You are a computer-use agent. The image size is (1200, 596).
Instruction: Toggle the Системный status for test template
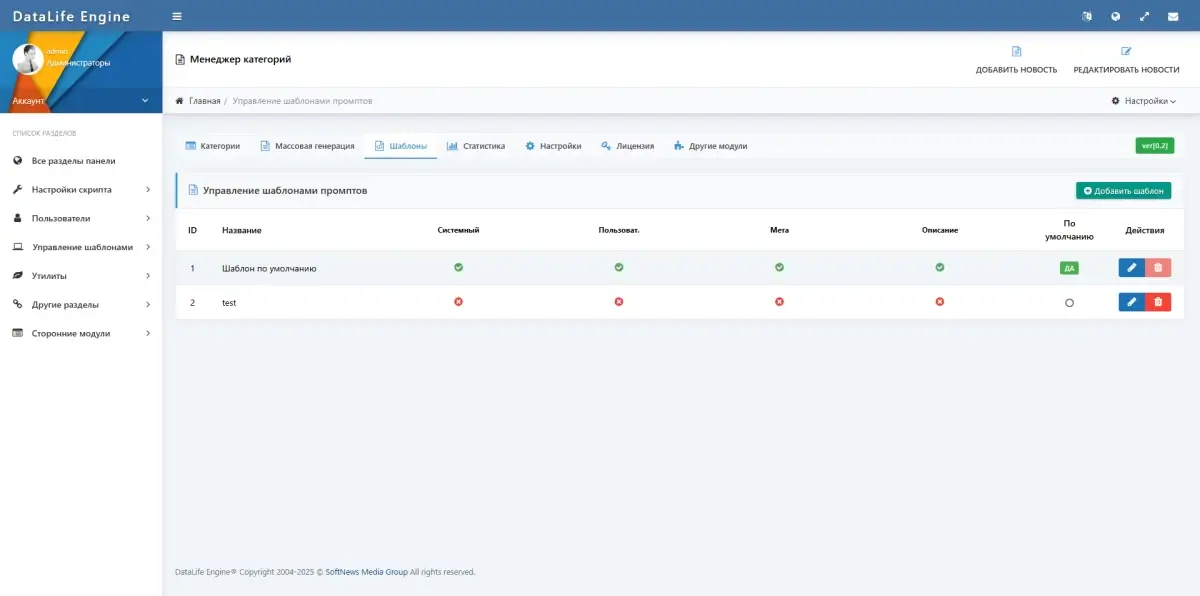458,301
